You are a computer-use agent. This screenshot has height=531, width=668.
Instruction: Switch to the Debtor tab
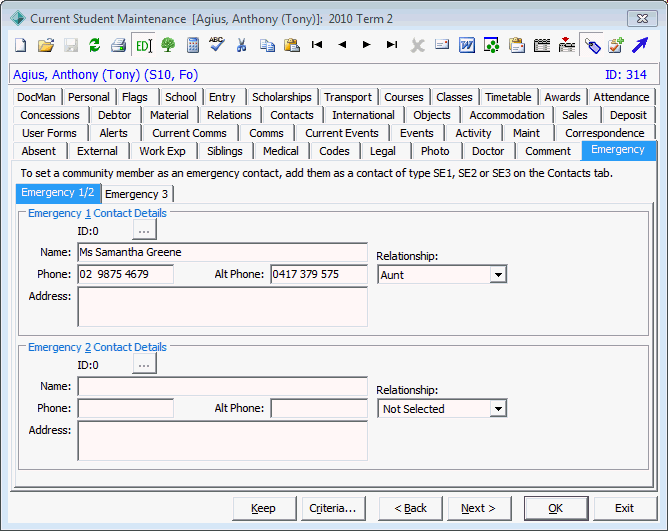[x=114, y=115]
